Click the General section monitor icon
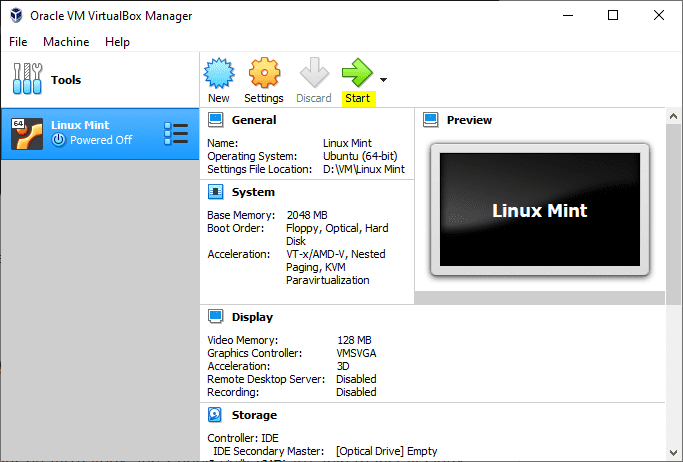The width and height of the screenshot is (683, 462). click(x=215, y=120)
